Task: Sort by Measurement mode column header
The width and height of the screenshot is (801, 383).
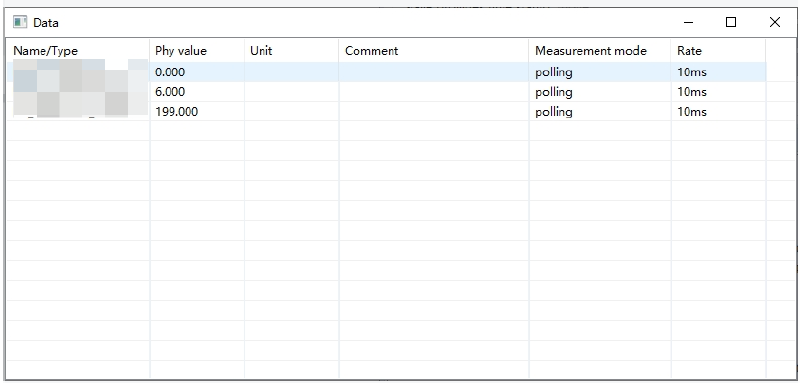Action: [x=599, y=51]
